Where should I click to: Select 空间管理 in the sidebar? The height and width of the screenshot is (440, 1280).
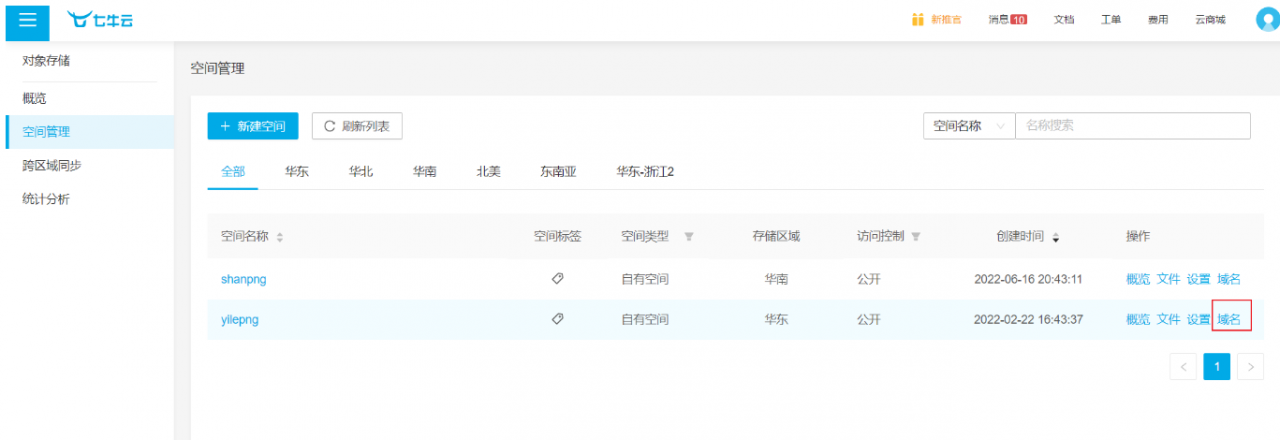(x=89, y=131)
